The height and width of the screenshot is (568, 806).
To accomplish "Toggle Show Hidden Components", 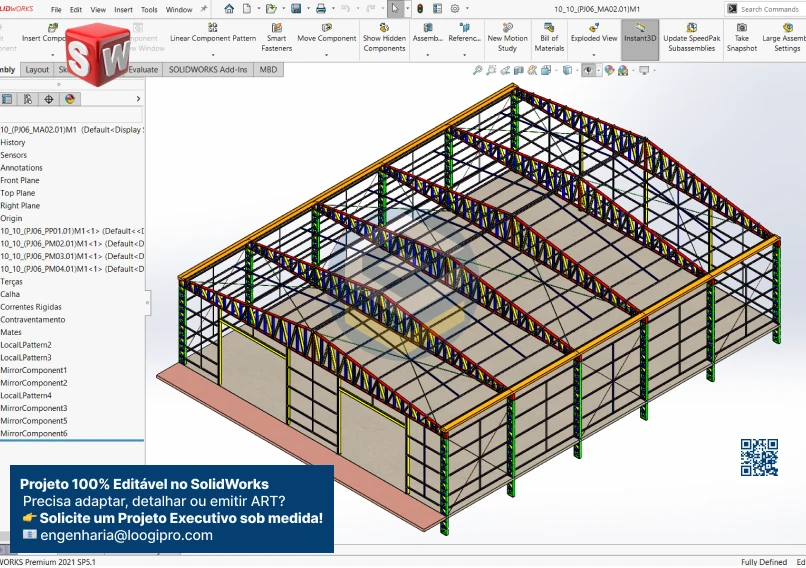I will pos(384,38).
